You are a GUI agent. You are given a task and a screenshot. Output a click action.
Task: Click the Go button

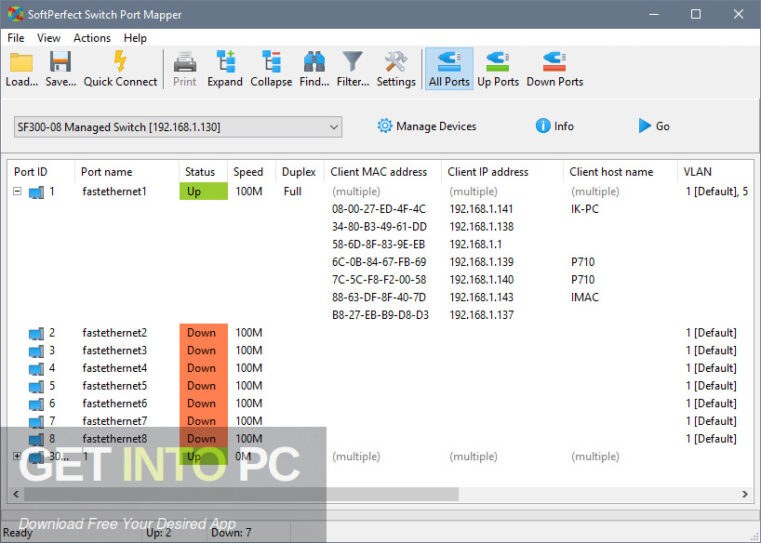click(x=654, y=126)
